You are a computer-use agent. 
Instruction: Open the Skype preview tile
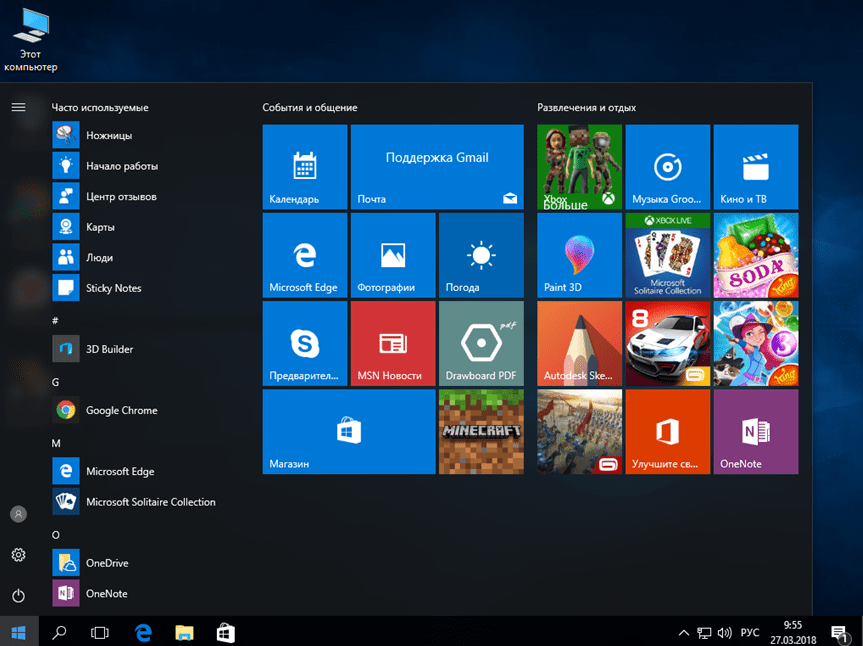pos(304,344)
